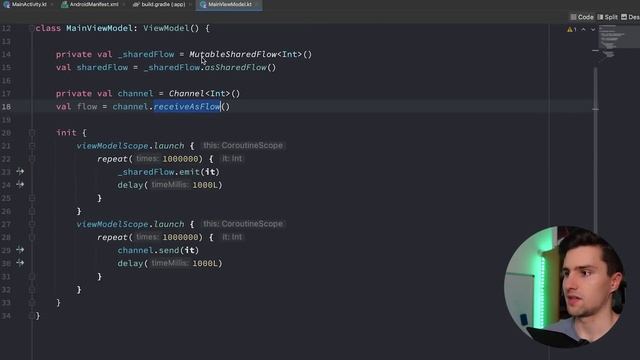640x360 pixels.
Task: Click the ViewModel() superclass on line 12
Action: pos(171,28)
